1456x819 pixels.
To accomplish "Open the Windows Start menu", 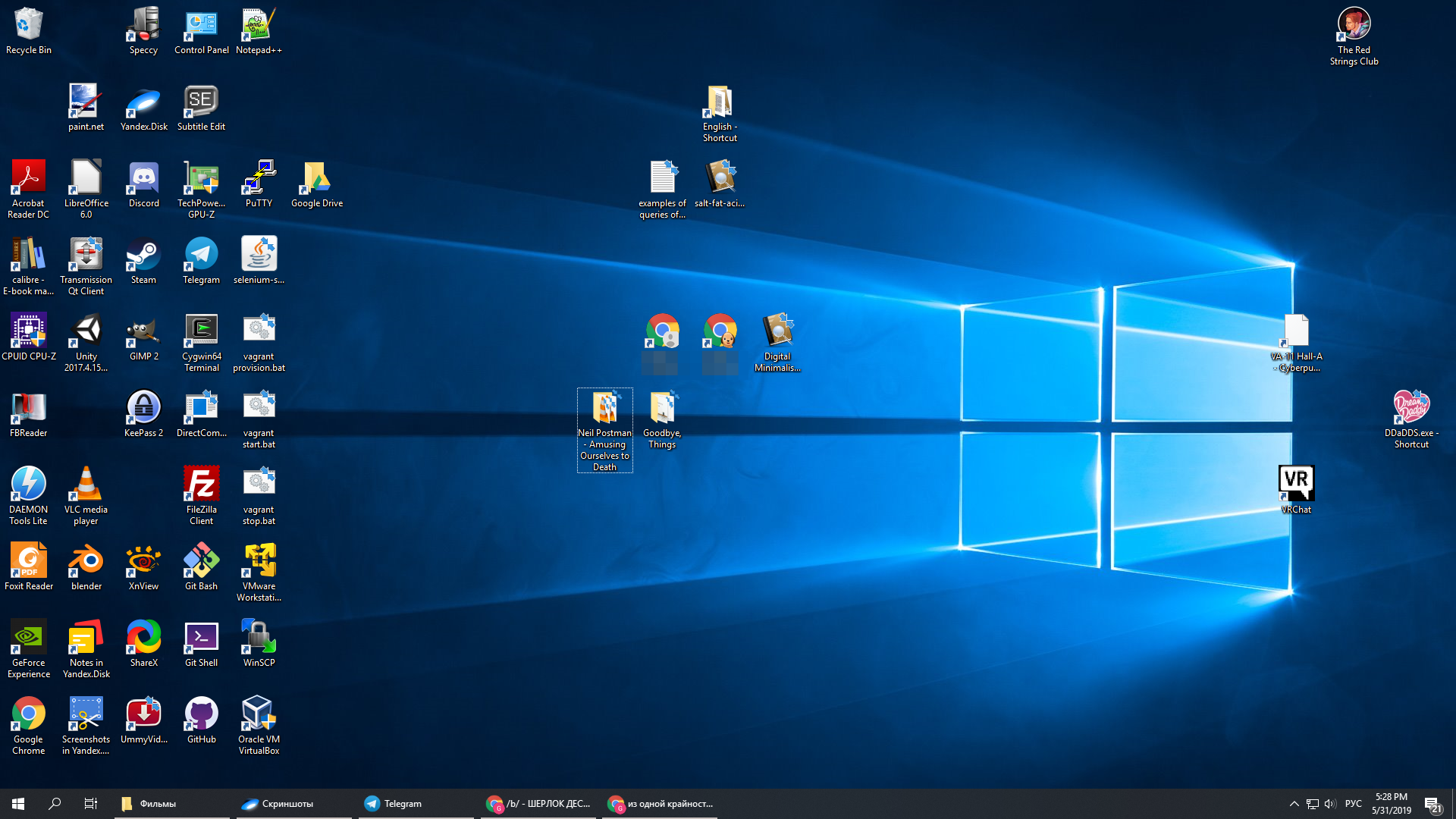I will point(18,804).
